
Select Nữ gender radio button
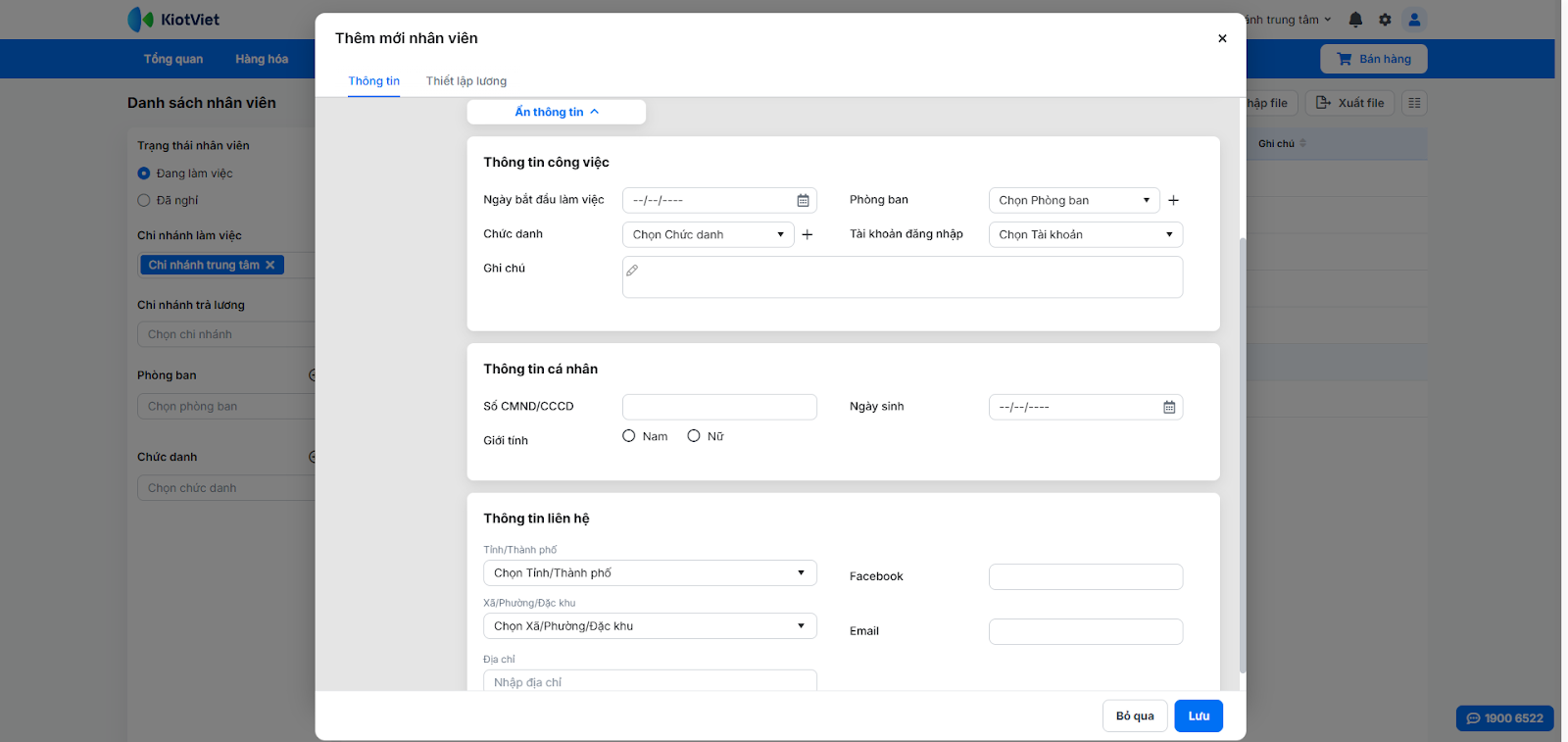[x=694, y=436]
